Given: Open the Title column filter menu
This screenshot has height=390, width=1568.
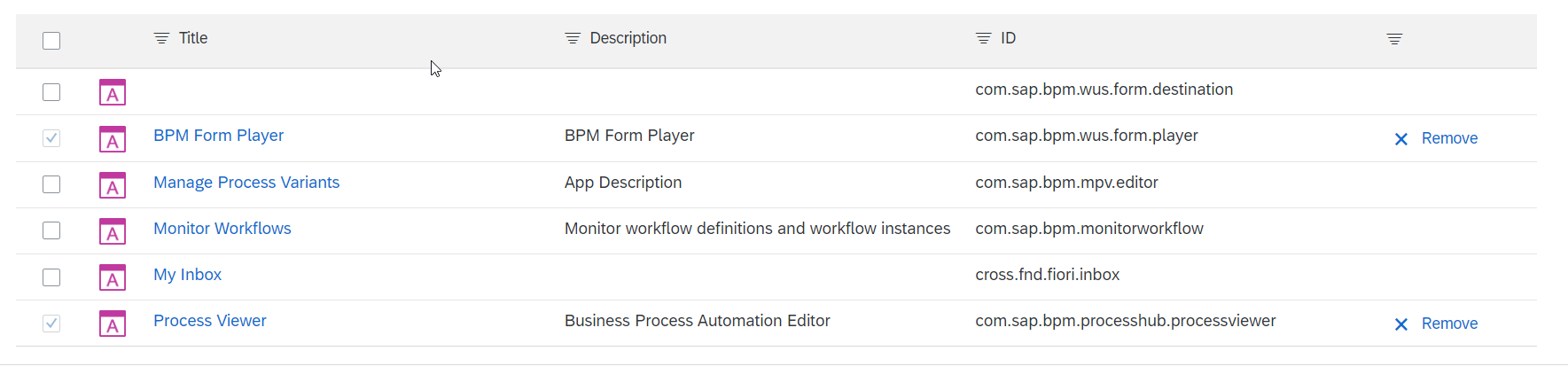Looking at the screenshot, I should pos(161,38).
